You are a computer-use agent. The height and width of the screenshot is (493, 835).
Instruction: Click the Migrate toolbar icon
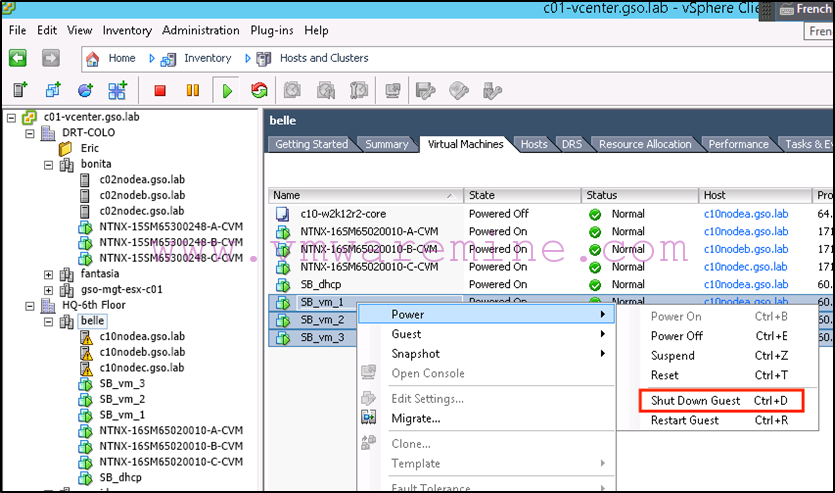[459, 91]
